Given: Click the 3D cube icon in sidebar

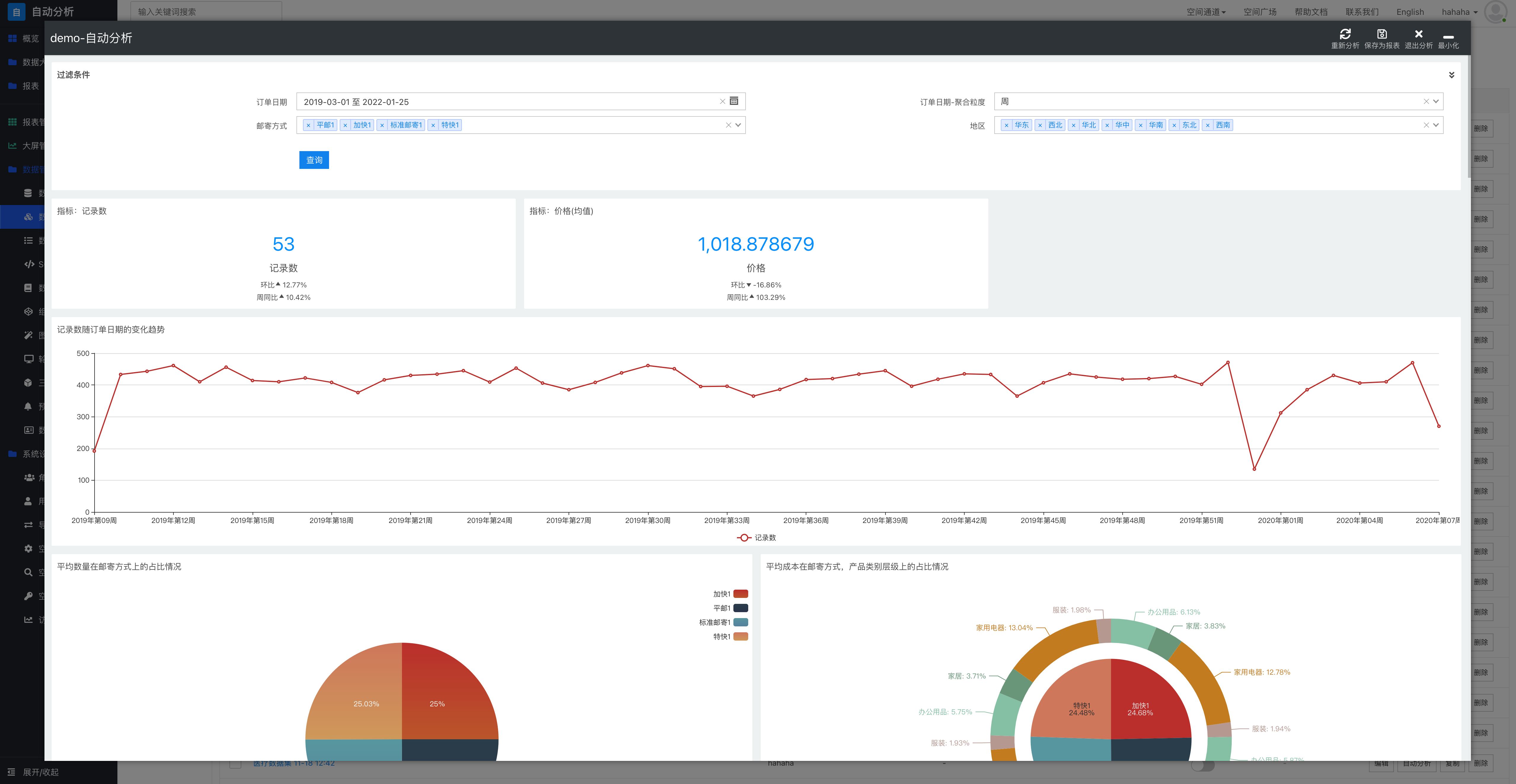Looking at the screenshot, I should [x=28, y=382].
